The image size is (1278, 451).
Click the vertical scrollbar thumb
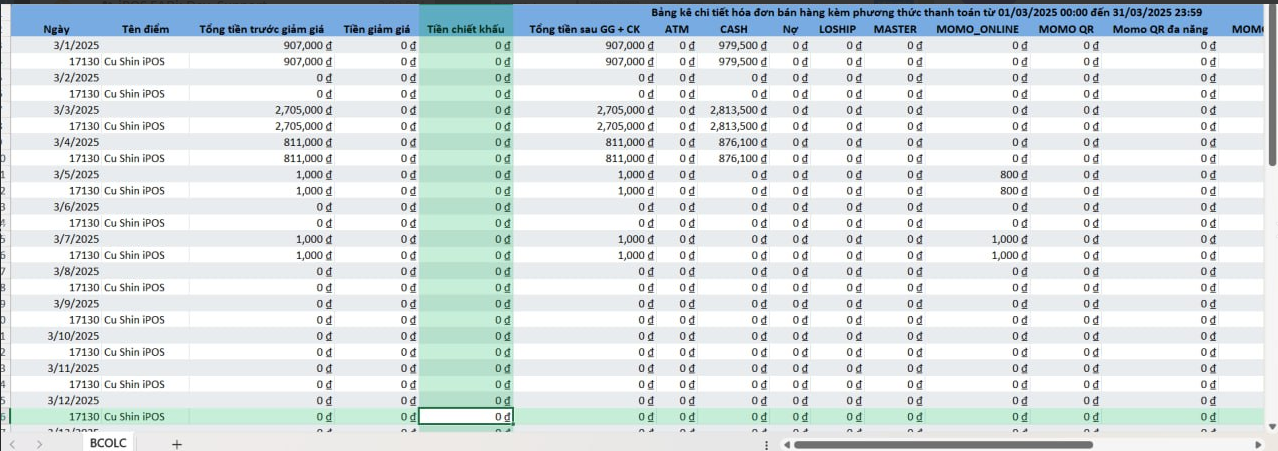(x=1272, y=90)
